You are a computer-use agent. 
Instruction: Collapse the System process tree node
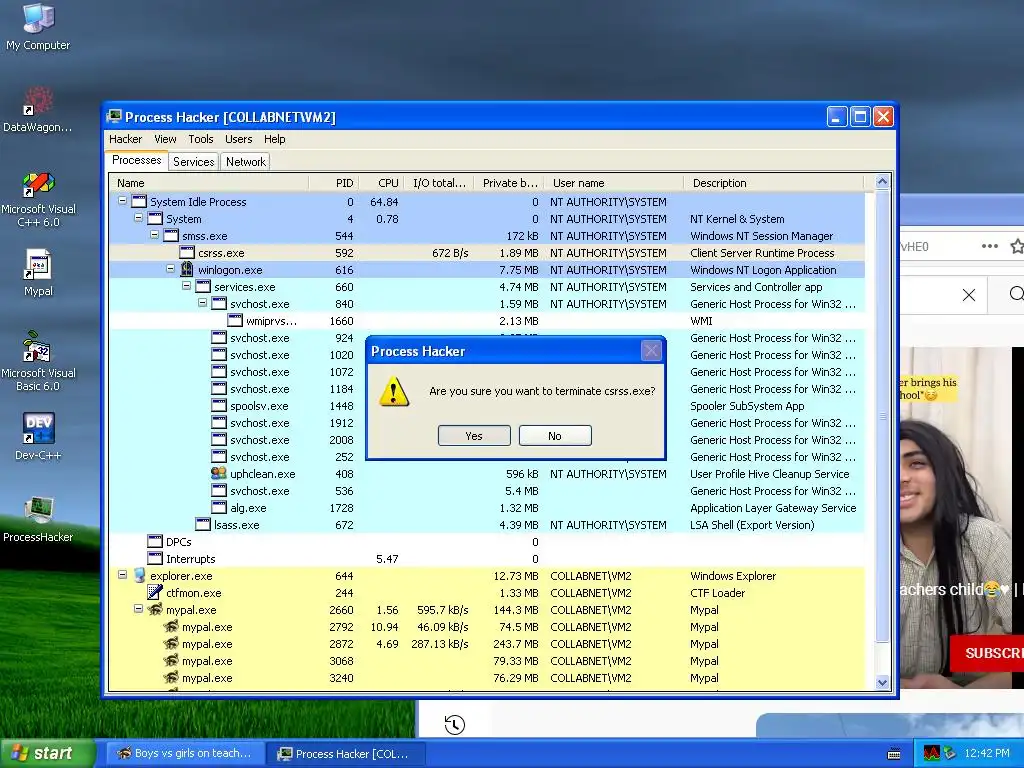(138, 218)
